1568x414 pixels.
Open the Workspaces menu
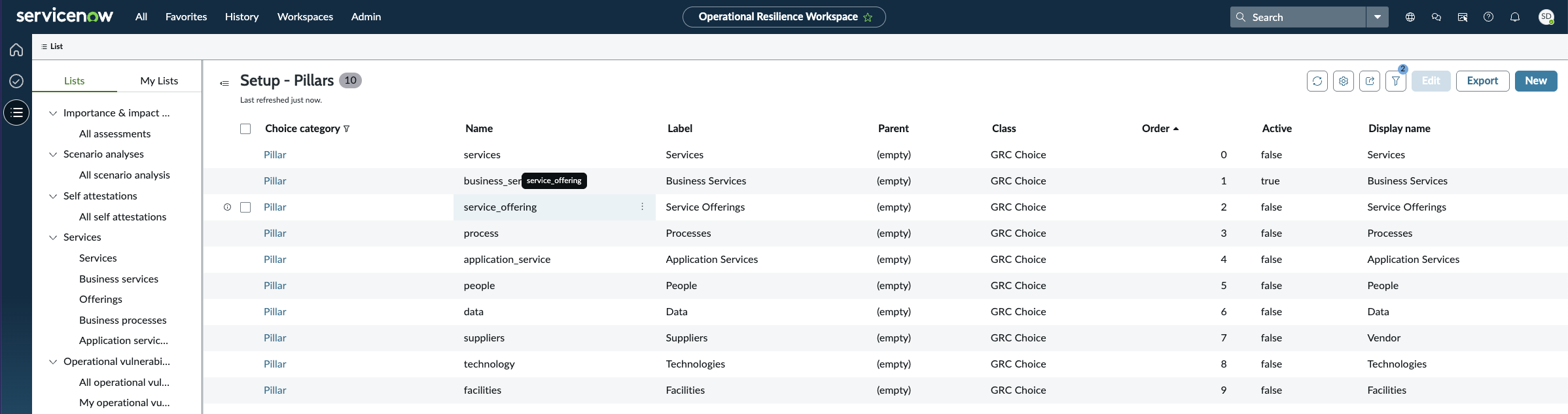(305, 17)
